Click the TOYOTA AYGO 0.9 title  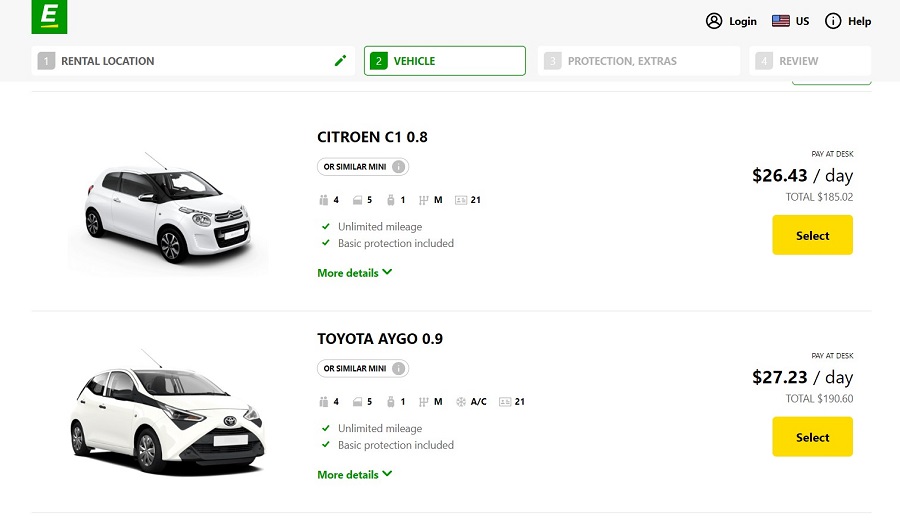380,339
